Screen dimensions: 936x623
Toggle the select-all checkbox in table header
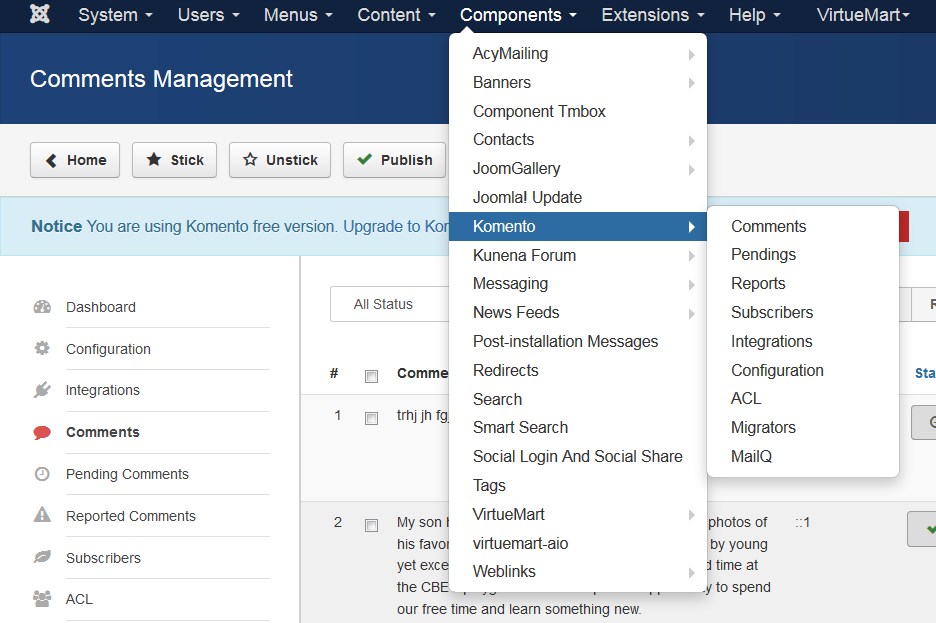(371, 376)
